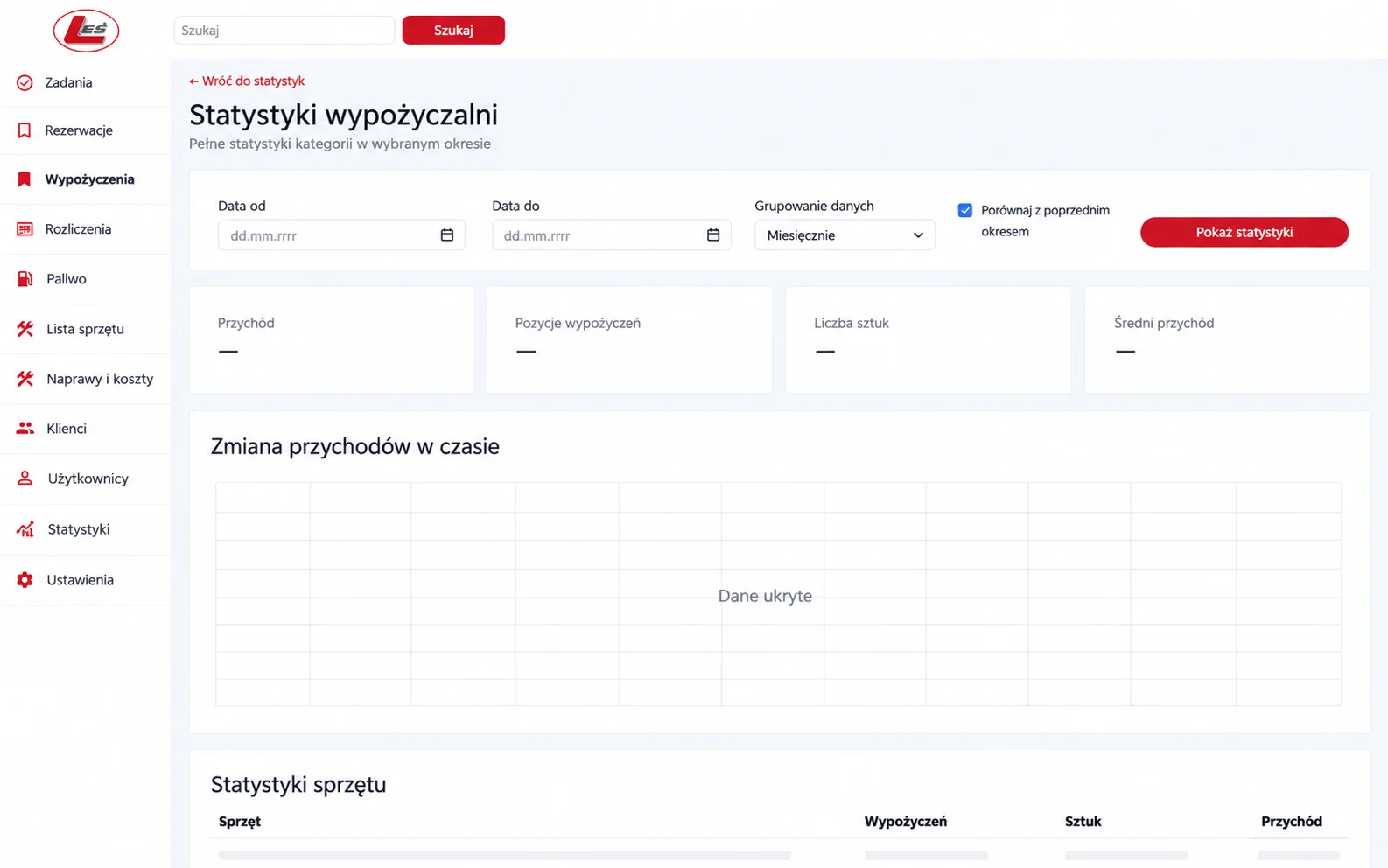Image resolution: width=1388 pixels, height=868 pixels.
Task: Click the Sztuk column header
Action: point(1083,822)
